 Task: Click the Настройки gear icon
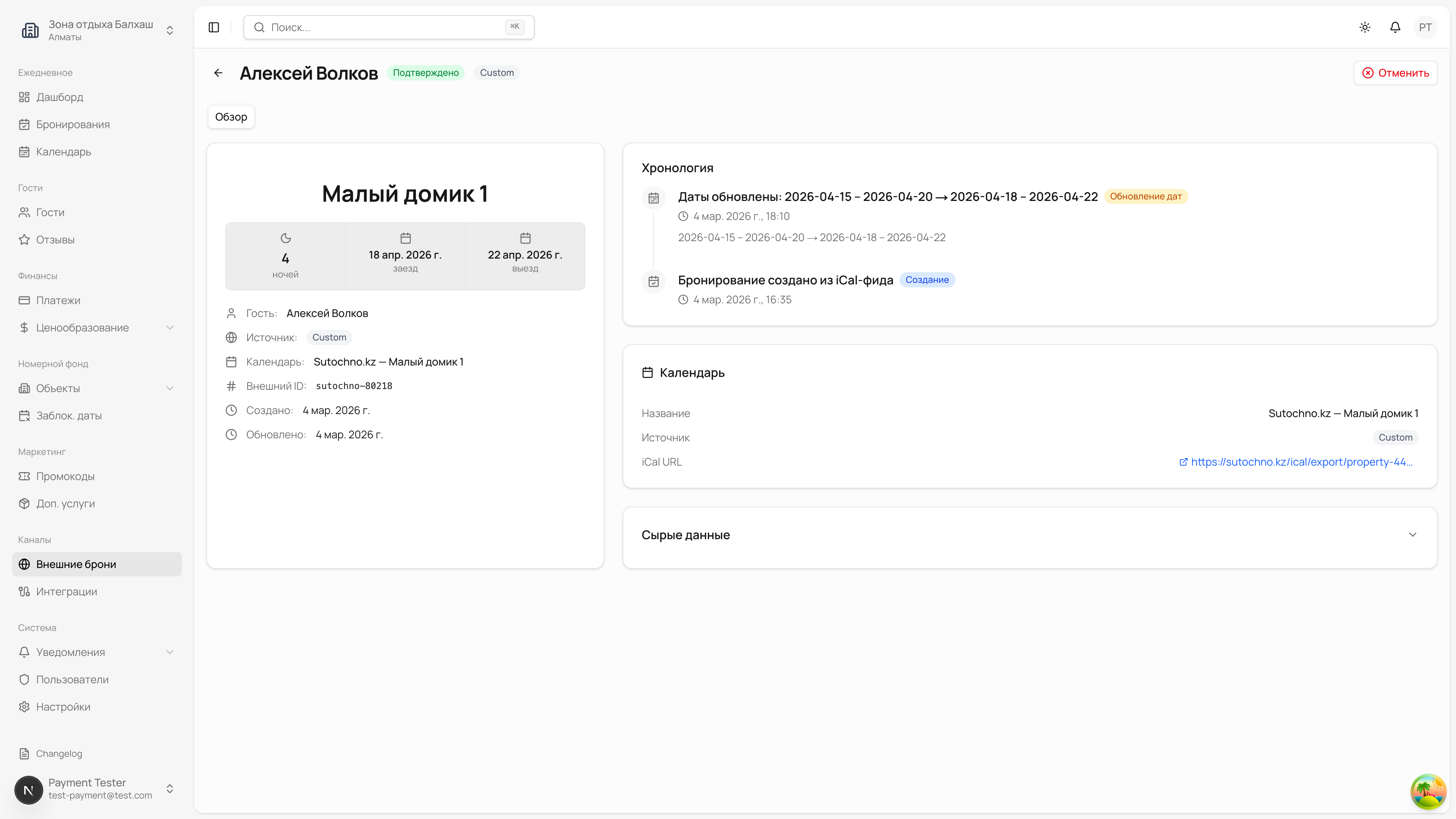[24, 706]
